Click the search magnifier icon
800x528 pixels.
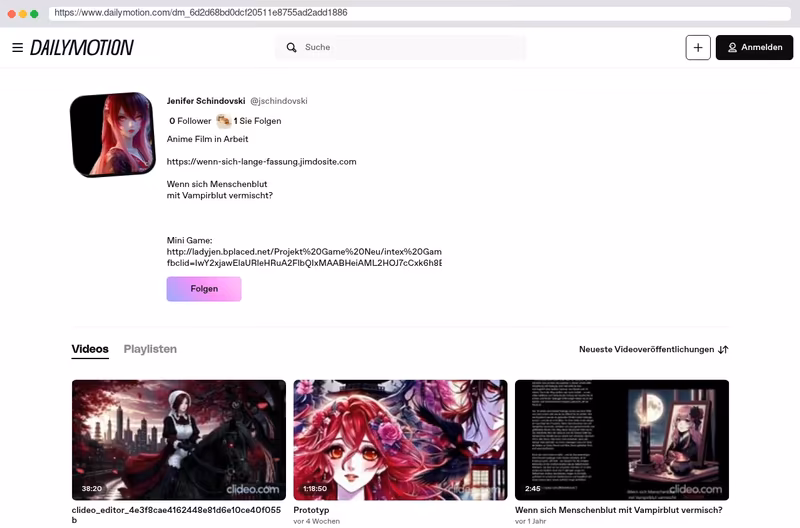click(291, 47)
